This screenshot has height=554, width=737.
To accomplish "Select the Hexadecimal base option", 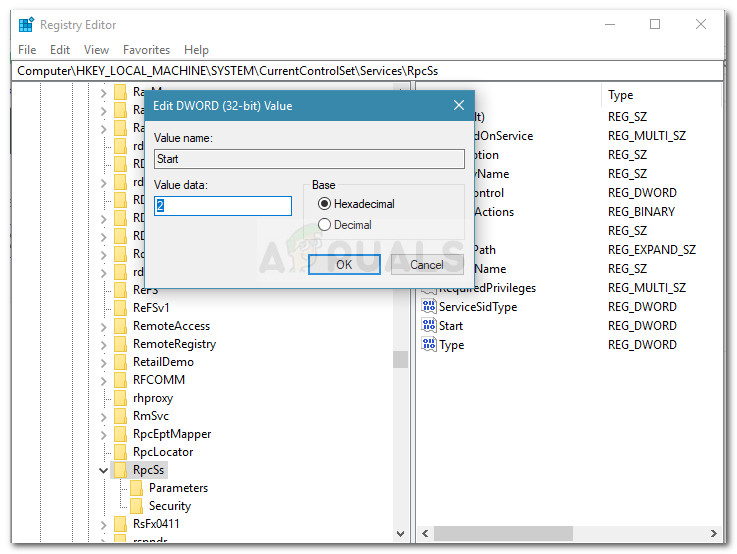I will pyautogui.click(x=324, y=204).
